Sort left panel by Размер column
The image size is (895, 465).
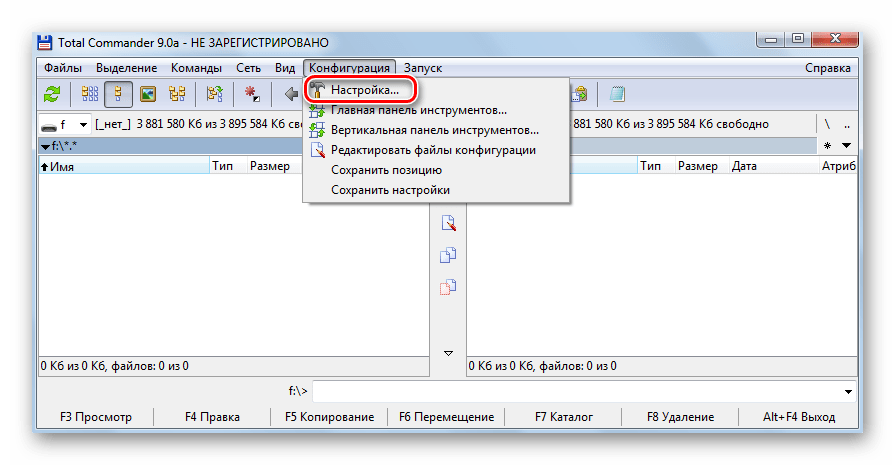click(270, 166)
